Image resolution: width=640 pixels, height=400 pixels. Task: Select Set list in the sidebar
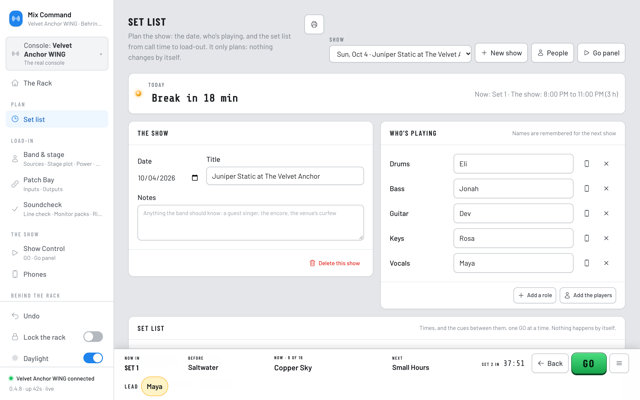(57, 119)
